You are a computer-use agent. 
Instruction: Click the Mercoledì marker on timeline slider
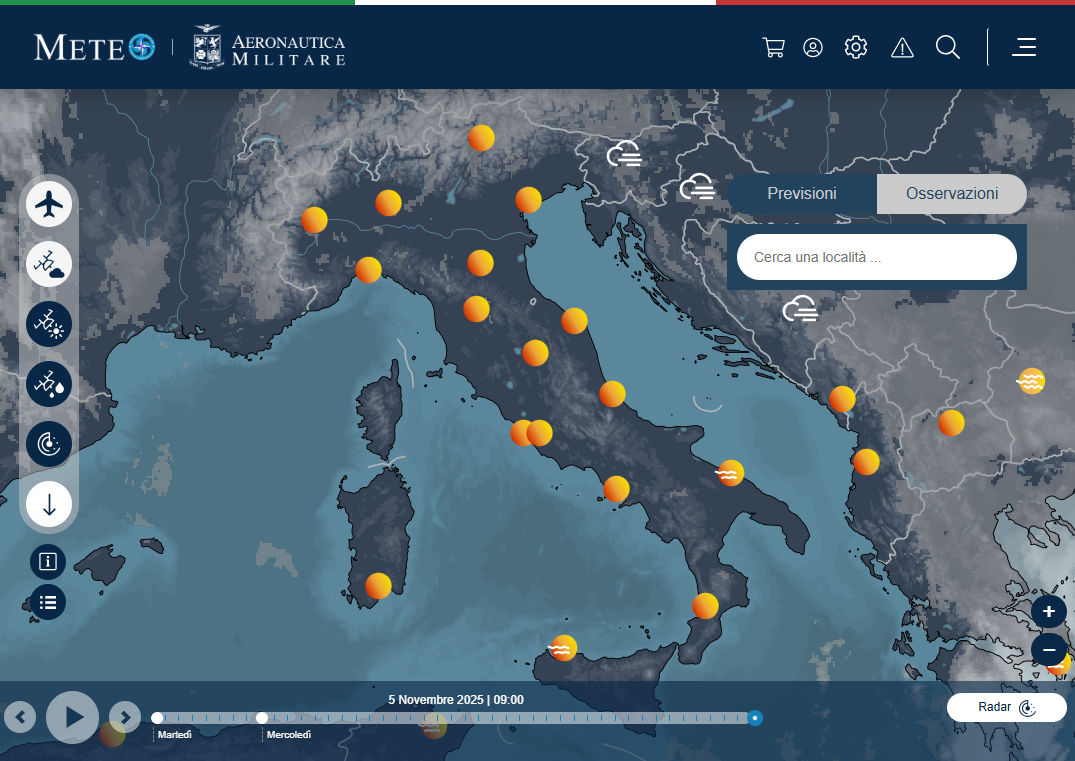coord(262,718)
